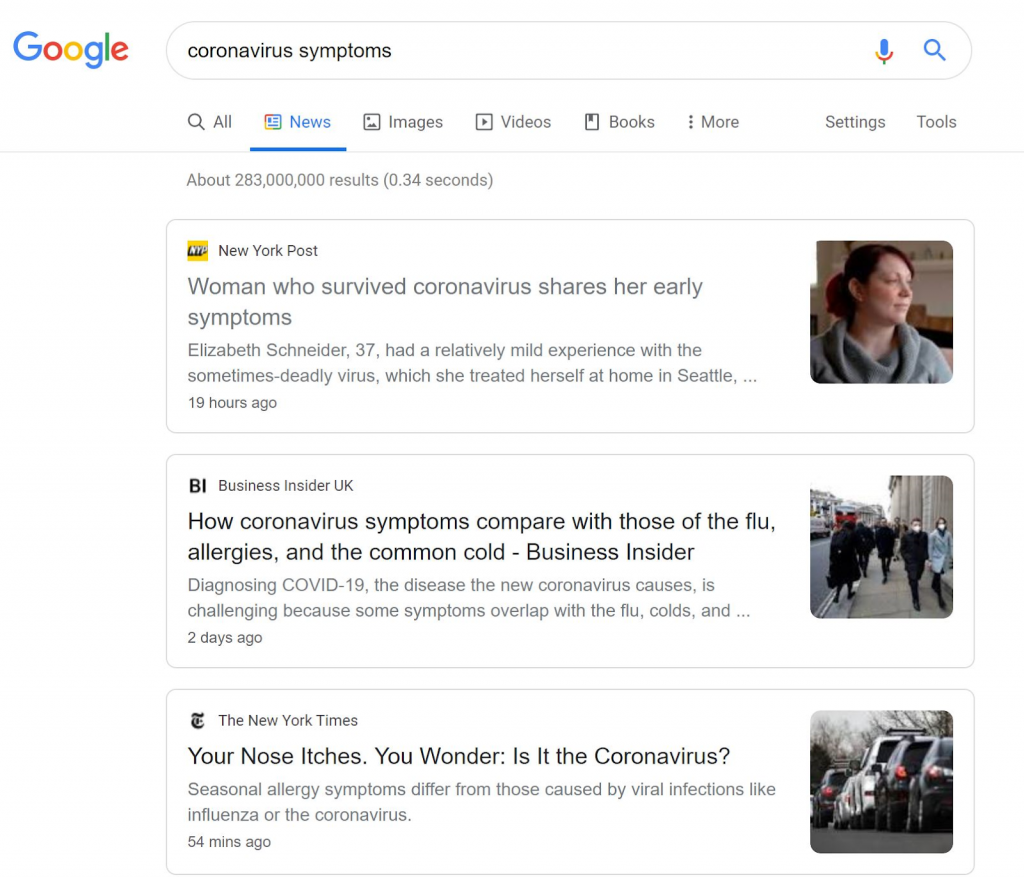
Task: Click the Business Insider UK logo icon
Action: click(x=198, y=485)
